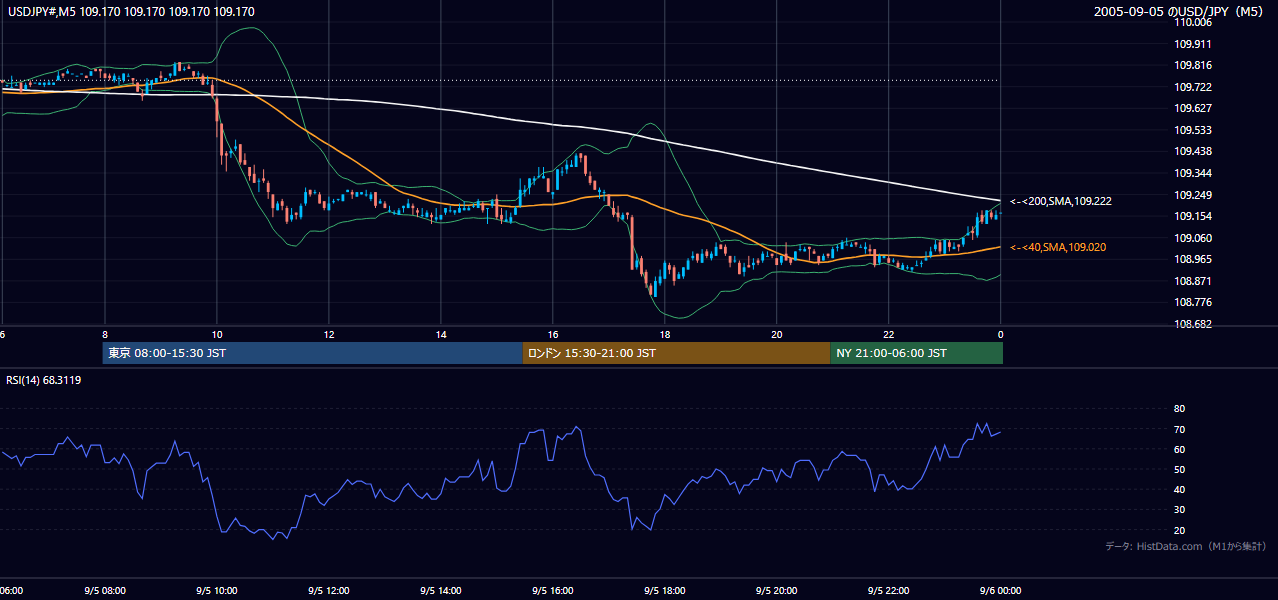Click price axis value 109.911
1278x600 pixels.
pyautogui.click(x=1192, y=44)
